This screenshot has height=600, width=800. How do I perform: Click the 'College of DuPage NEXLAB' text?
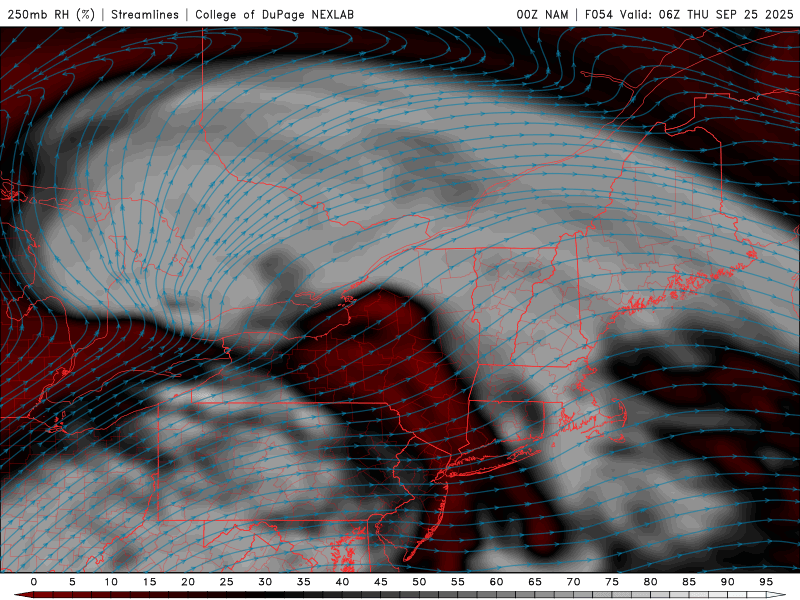pyautogui.click(x=274, y=14)
